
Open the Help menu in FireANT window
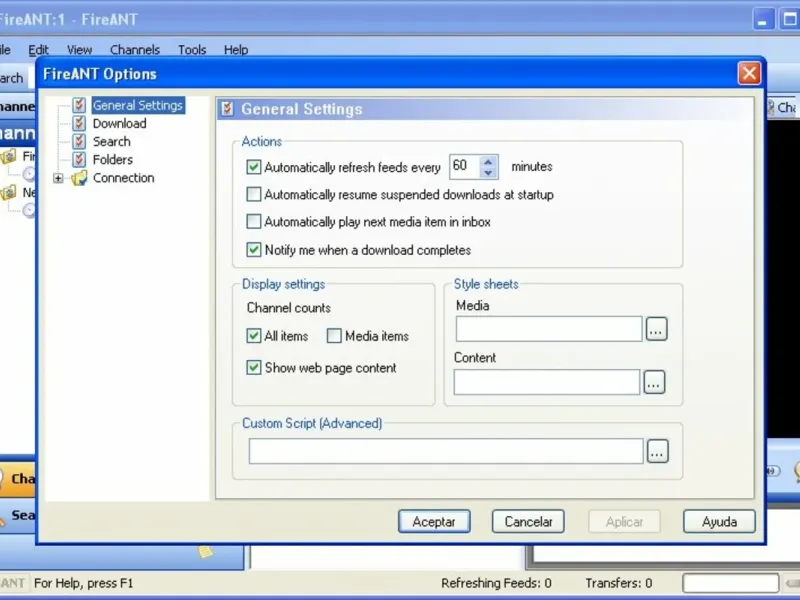coord(236,49)
